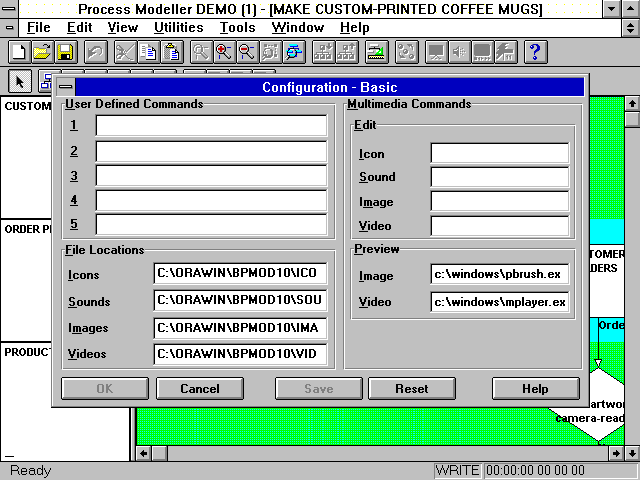Open the Configuration dialog's system menu box
Screen dimensions: 640x480
65,87
